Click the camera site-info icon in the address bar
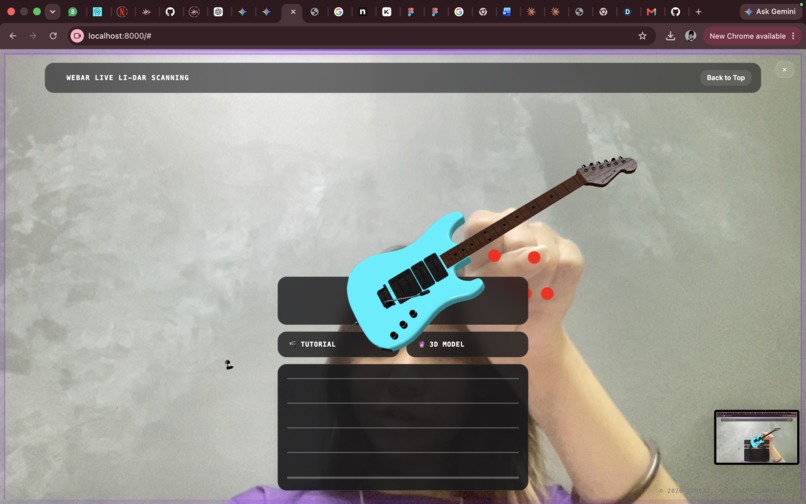 click(x=77, y=36)
